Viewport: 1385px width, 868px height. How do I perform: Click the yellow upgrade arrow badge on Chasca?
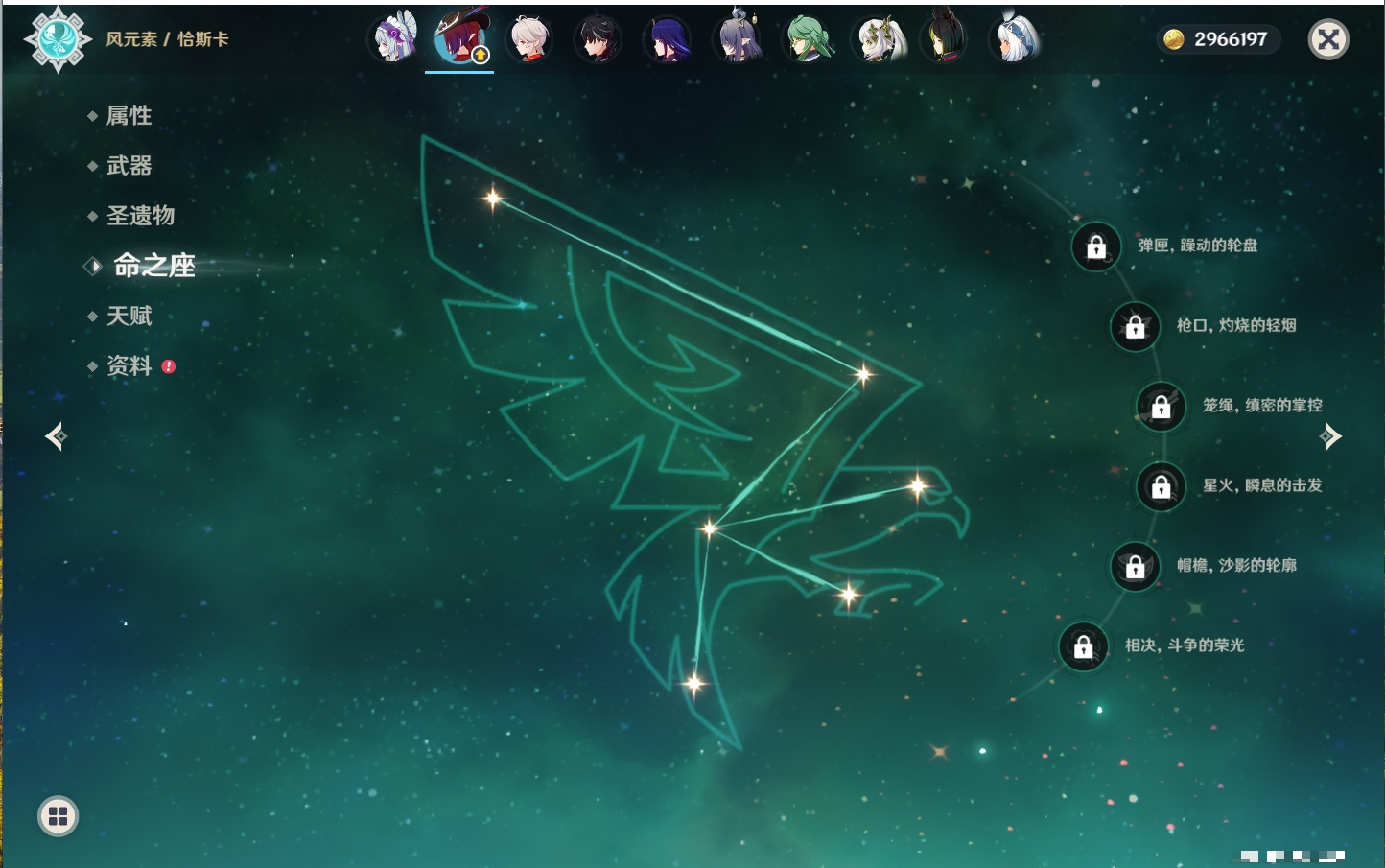(481, 55)
